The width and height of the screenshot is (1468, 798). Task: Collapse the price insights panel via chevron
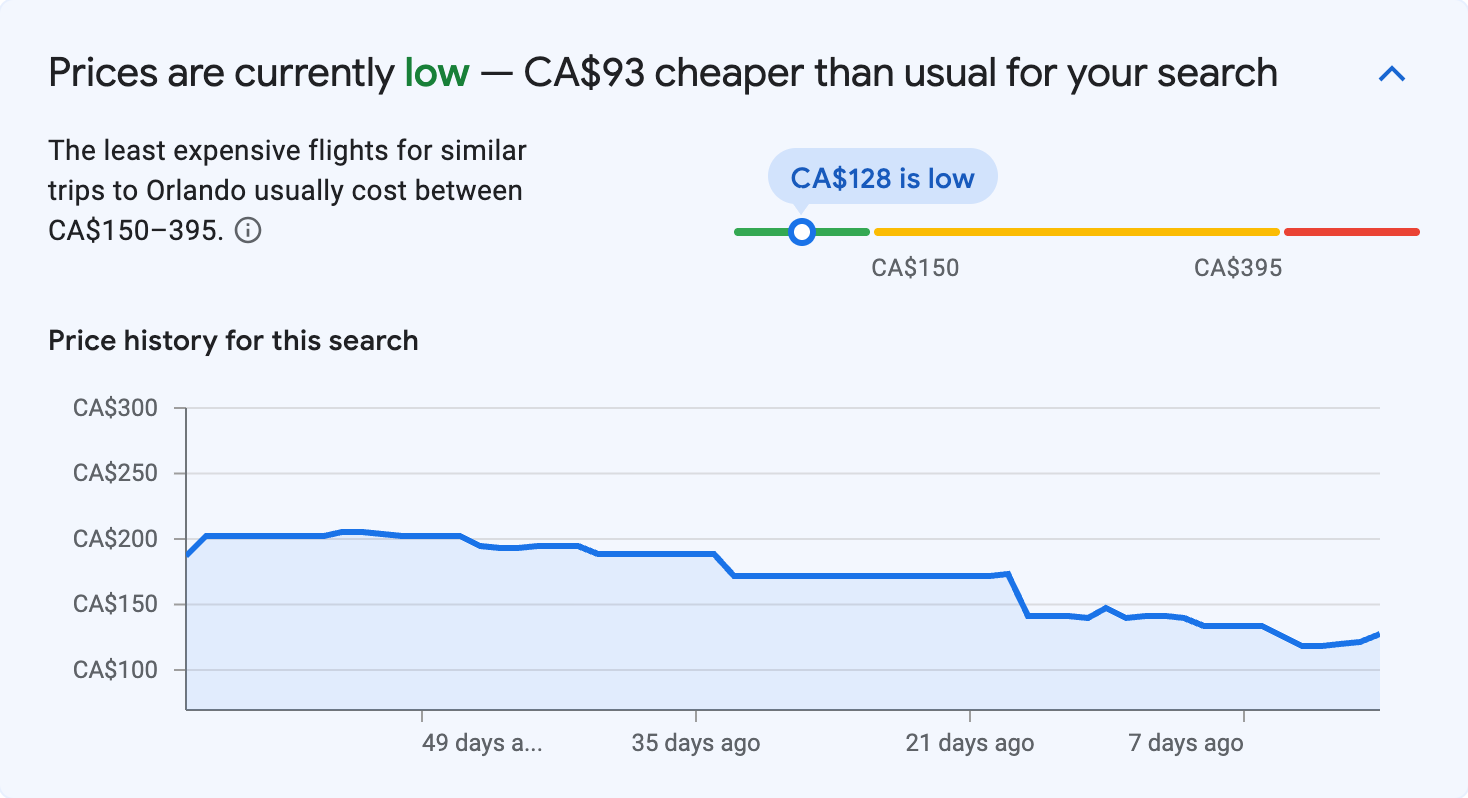1392,72
